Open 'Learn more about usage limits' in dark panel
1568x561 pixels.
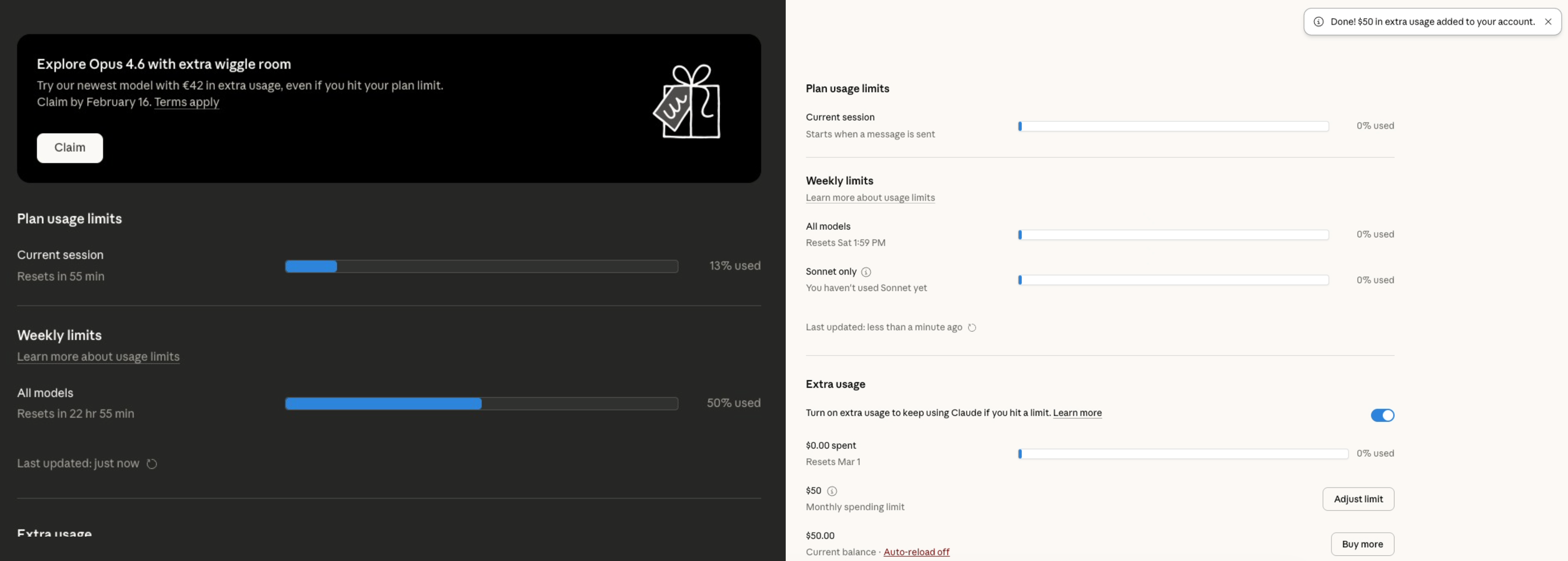click(x=98, y=356)
